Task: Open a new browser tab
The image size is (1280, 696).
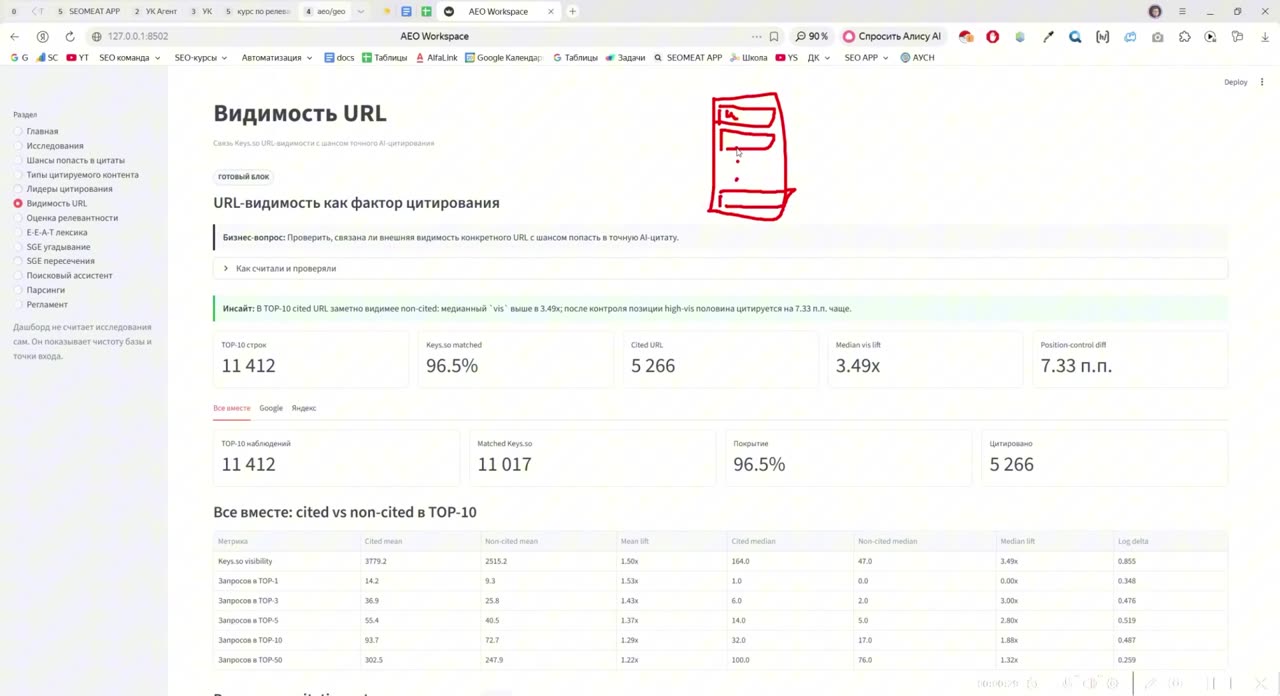Action: [x=572, y=11]
